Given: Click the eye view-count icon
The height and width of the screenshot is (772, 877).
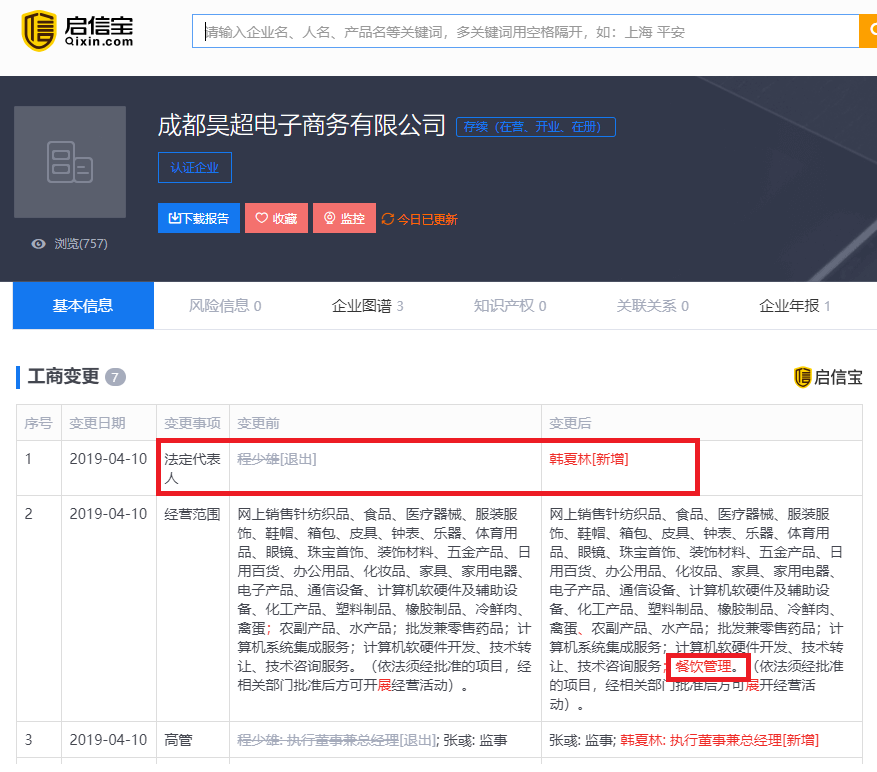Looking at the screenshot, I should pyautogui.click(x=38, y=244).
